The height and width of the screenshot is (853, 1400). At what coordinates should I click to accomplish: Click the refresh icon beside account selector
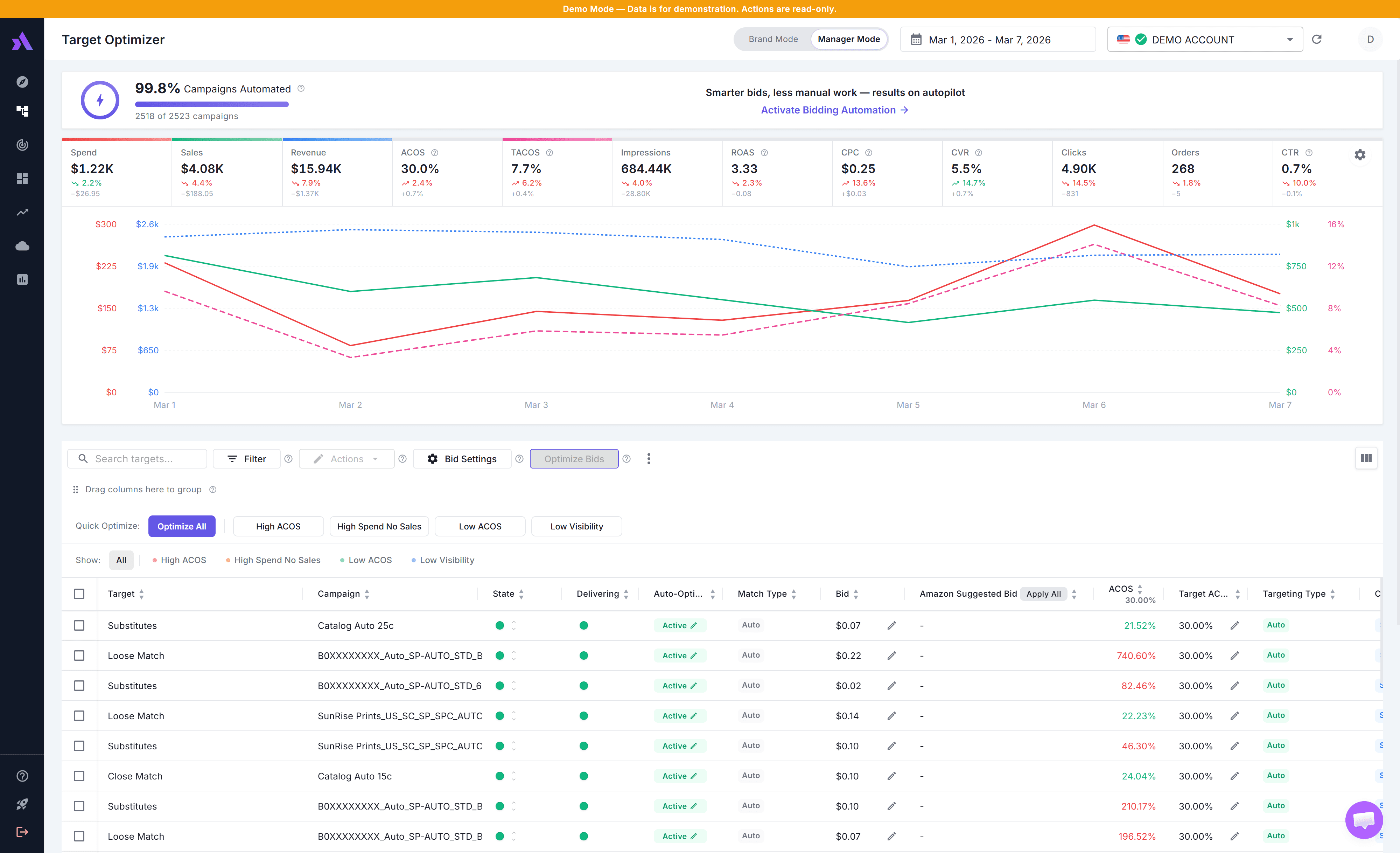click(1316, 39)
